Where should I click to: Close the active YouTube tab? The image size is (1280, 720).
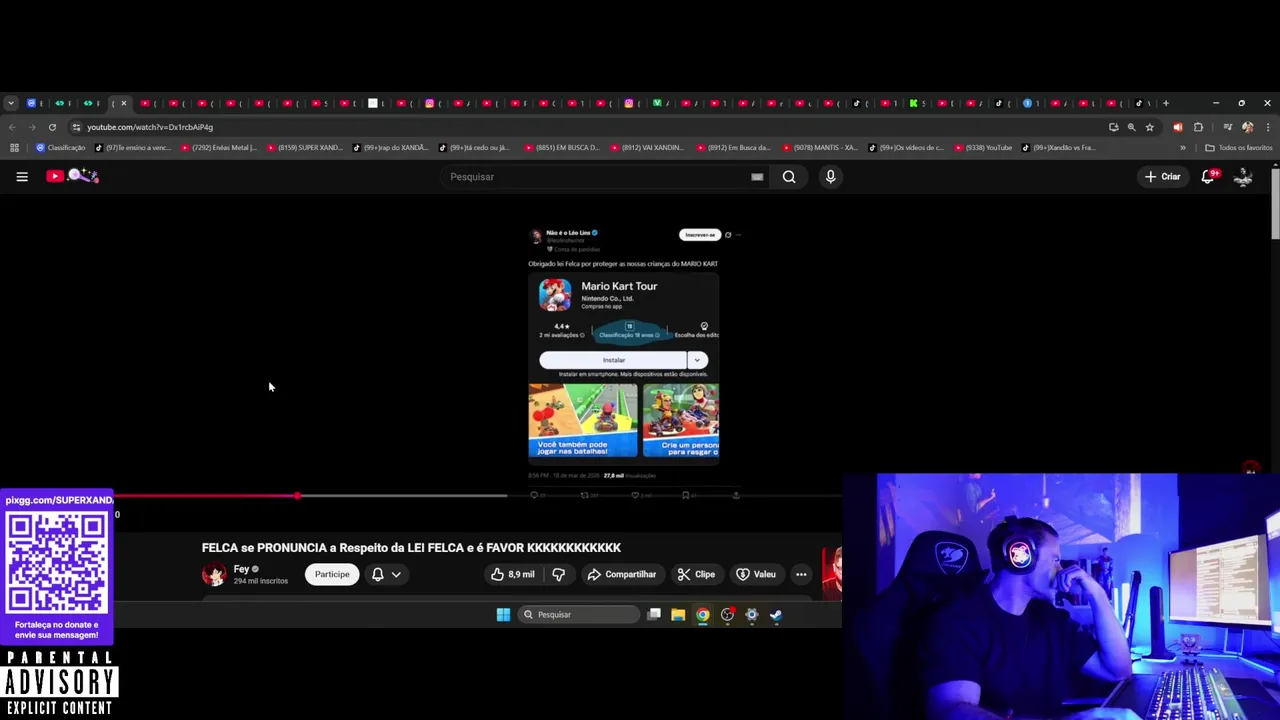[124, 103]
